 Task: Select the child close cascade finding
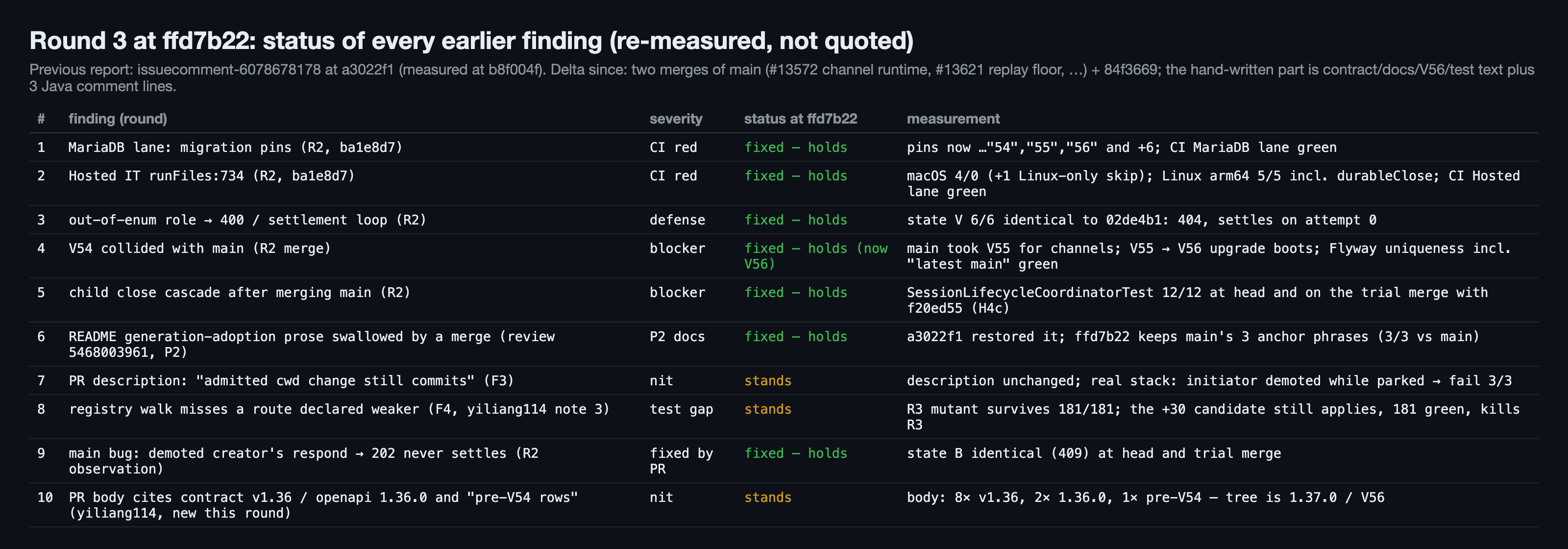(x=240, y=292)
